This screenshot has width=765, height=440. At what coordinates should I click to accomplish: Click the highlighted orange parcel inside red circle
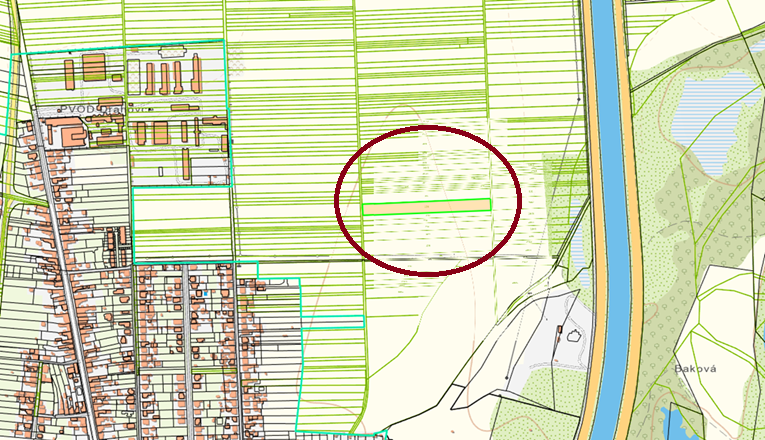[x=427, y=206]
